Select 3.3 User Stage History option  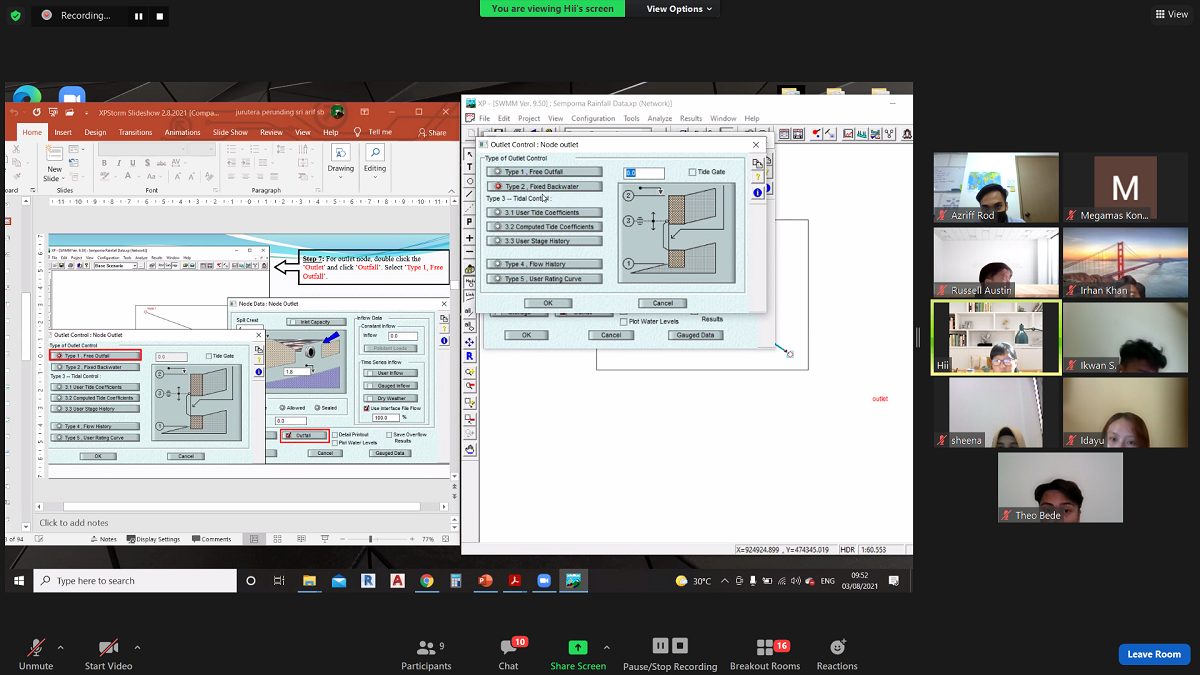(x=544, y=241)
